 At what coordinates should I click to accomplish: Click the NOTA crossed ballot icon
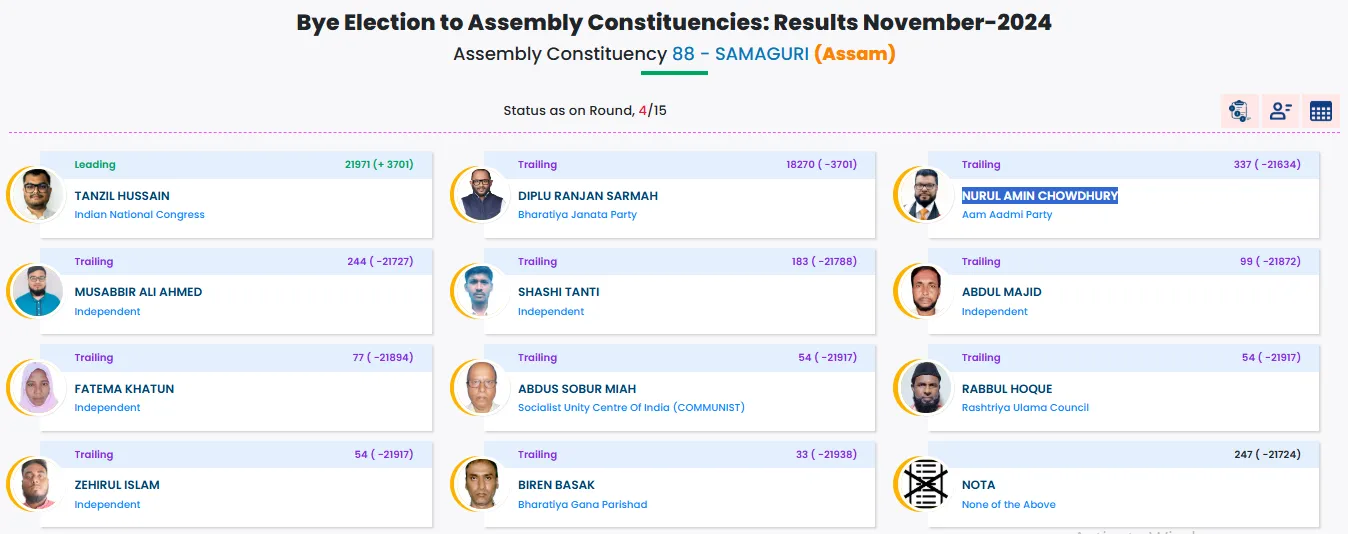click(926, 485)
